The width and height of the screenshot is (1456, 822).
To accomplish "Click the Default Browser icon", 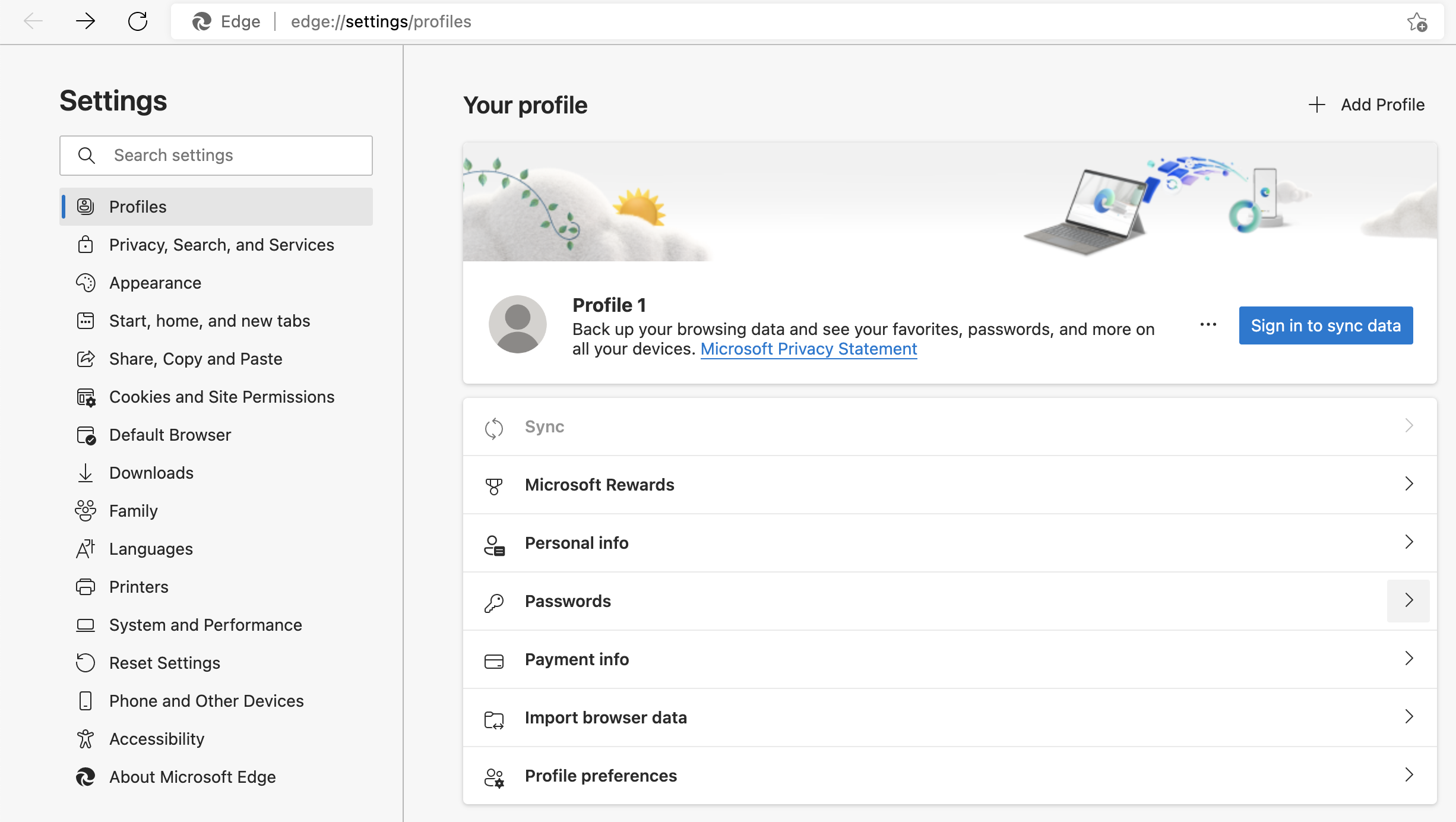I will pos(86,435).
